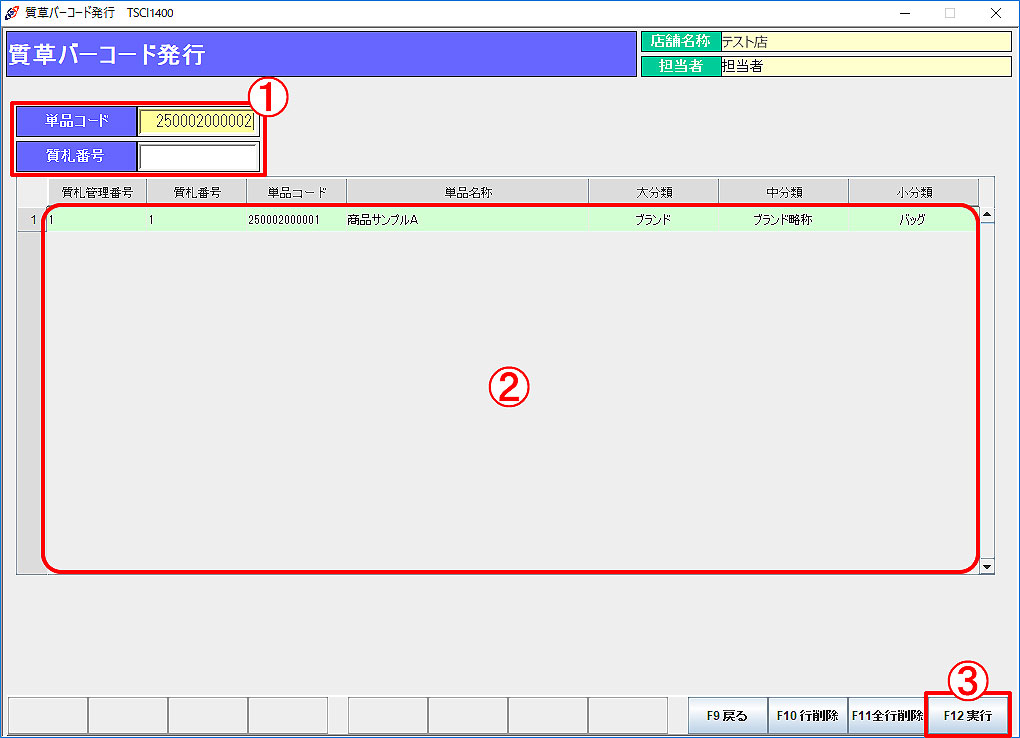Screen dimensions: 1020x738
Task: Click the table scrollbar down arrow
Action: 987,566
